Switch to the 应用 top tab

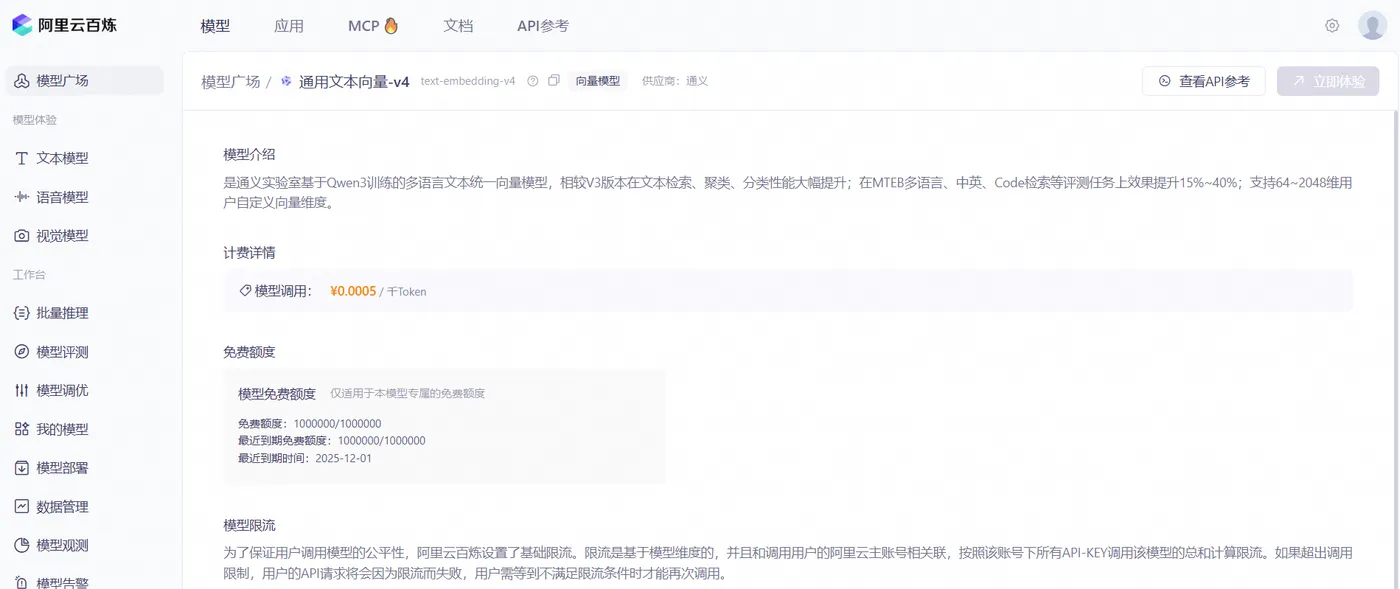pos(289,26)
